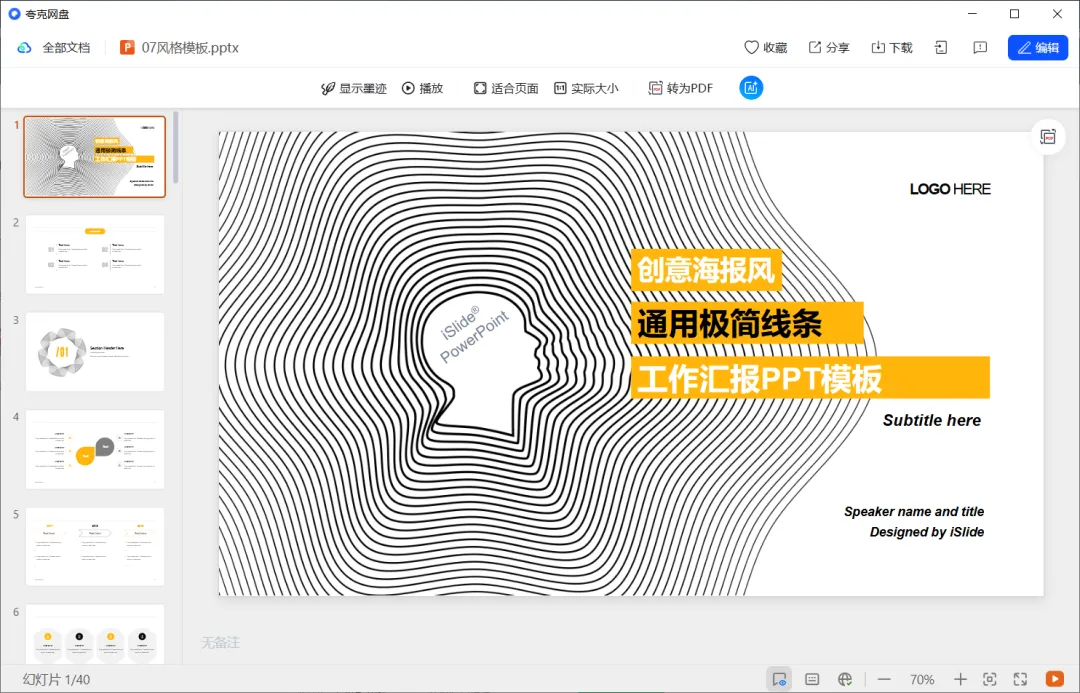The height and width of the screenshot is (693, 1080).
Task: Select 适合页面 fit to page
Action: (x=506, y=88)
